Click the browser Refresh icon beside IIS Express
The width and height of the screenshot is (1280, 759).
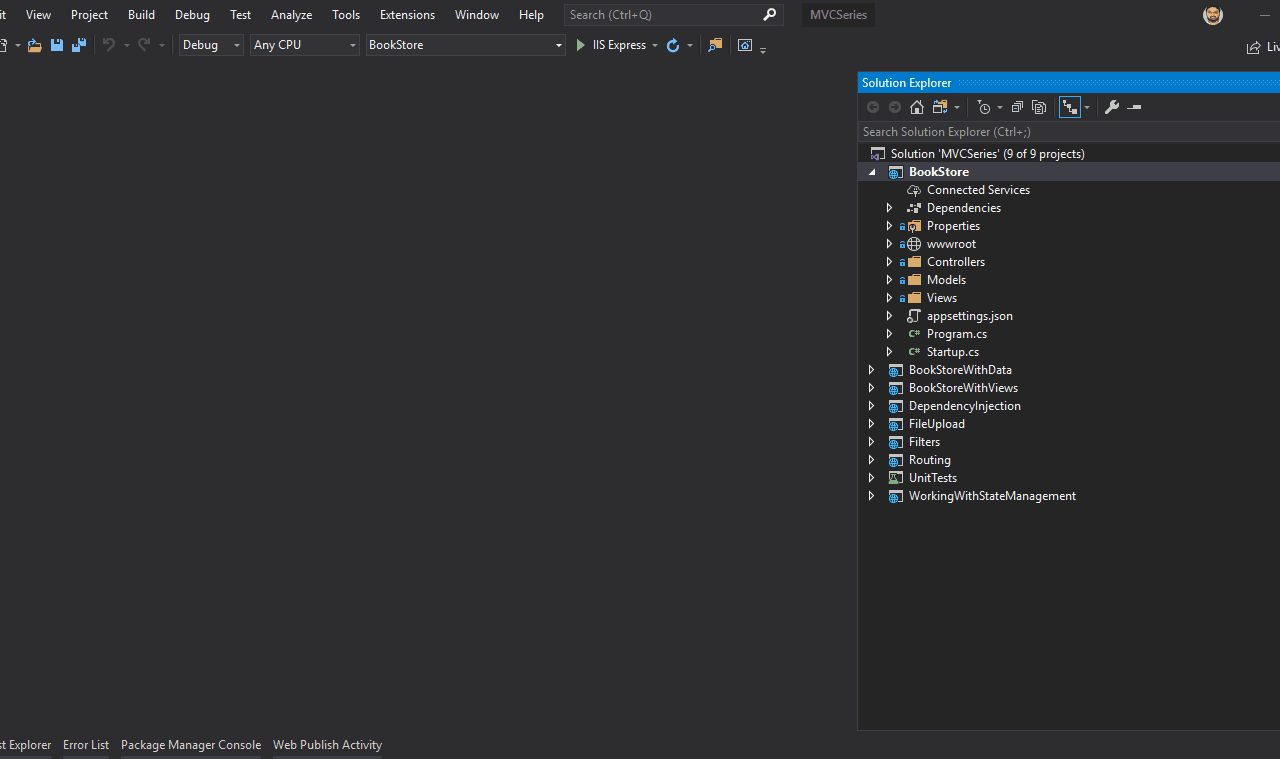pos(673,45)
